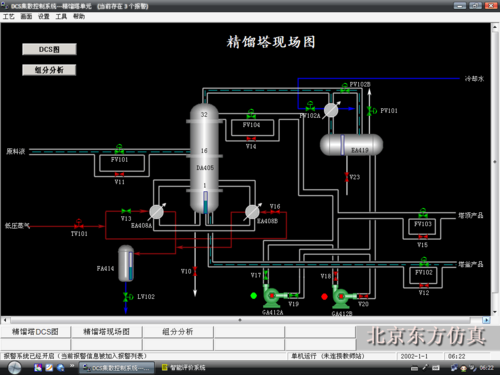Image resolution: width=500 pixels, height=375 pixels.
Task: Click the PV102A control valve
Action: coord(310,106)
